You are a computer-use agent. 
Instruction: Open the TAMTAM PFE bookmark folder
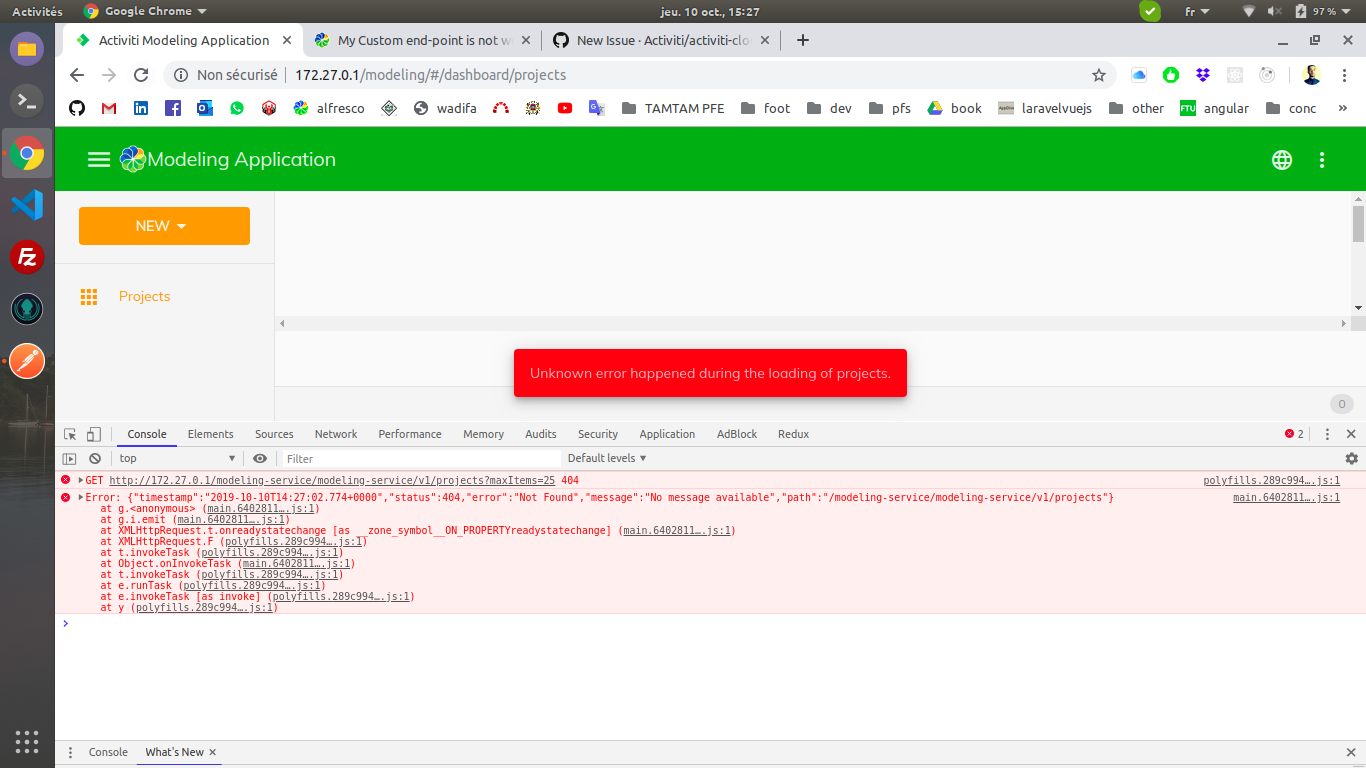click(674, 108)
